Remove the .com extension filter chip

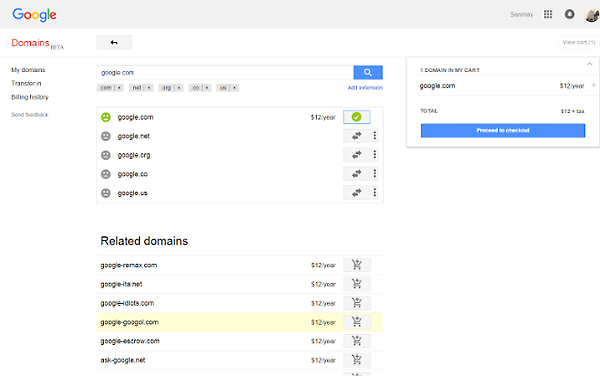(x=119, y=88)
